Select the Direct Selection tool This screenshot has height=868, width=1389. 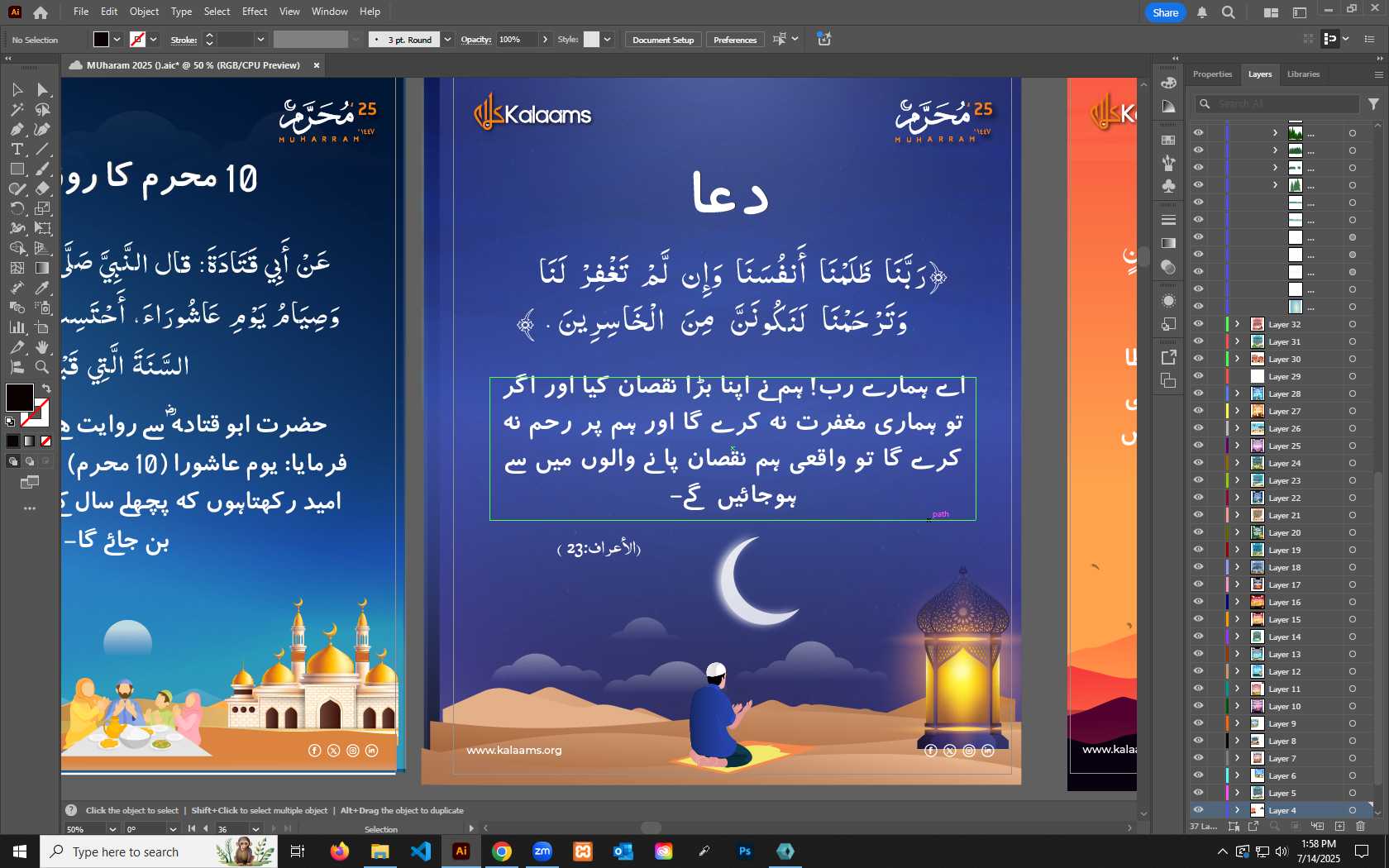43,89
